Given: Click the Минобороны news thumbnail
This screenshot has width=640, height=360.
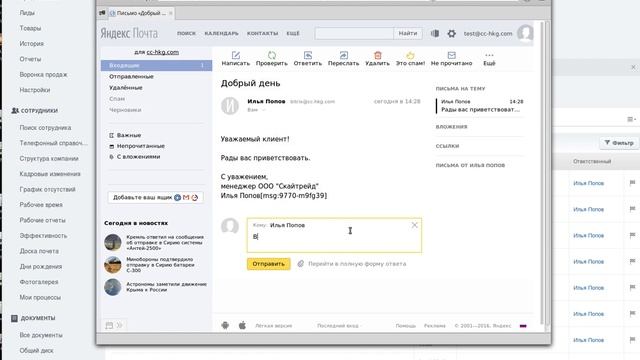Looking at the screenshot, I should tap(113, 265).
